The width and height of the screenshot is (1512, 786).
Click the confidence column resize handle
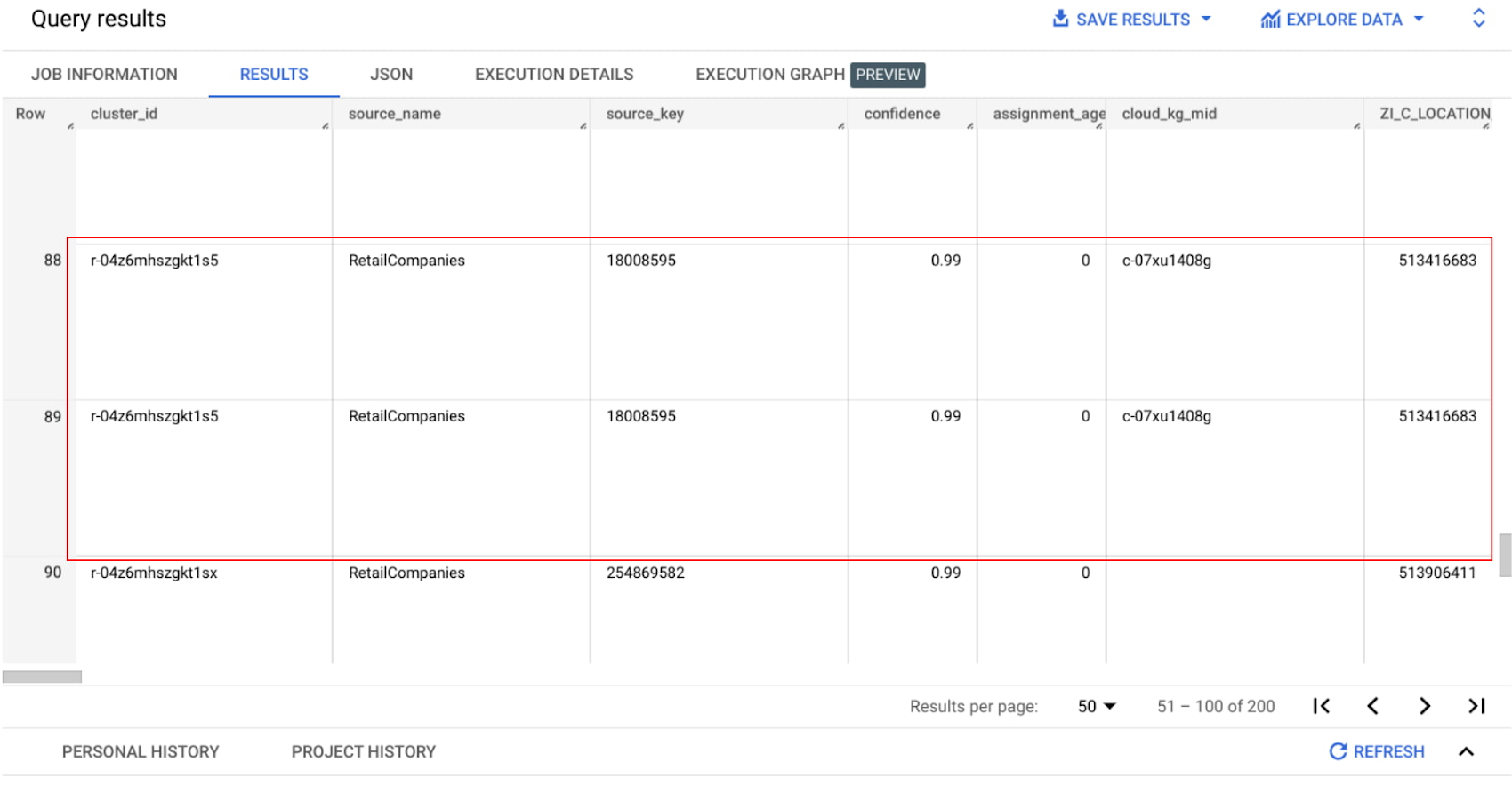pos(970,125)
